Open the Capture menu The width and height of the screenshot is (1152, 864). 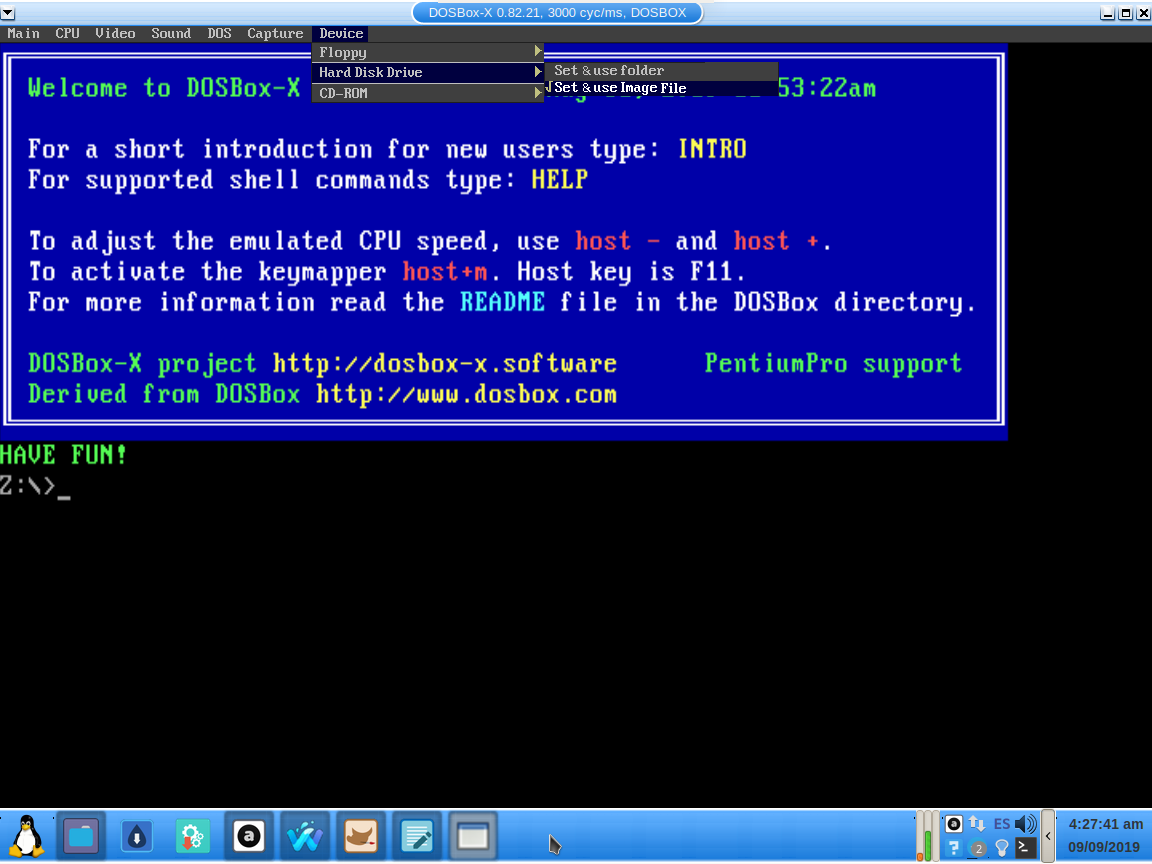(x=275, y=33)
